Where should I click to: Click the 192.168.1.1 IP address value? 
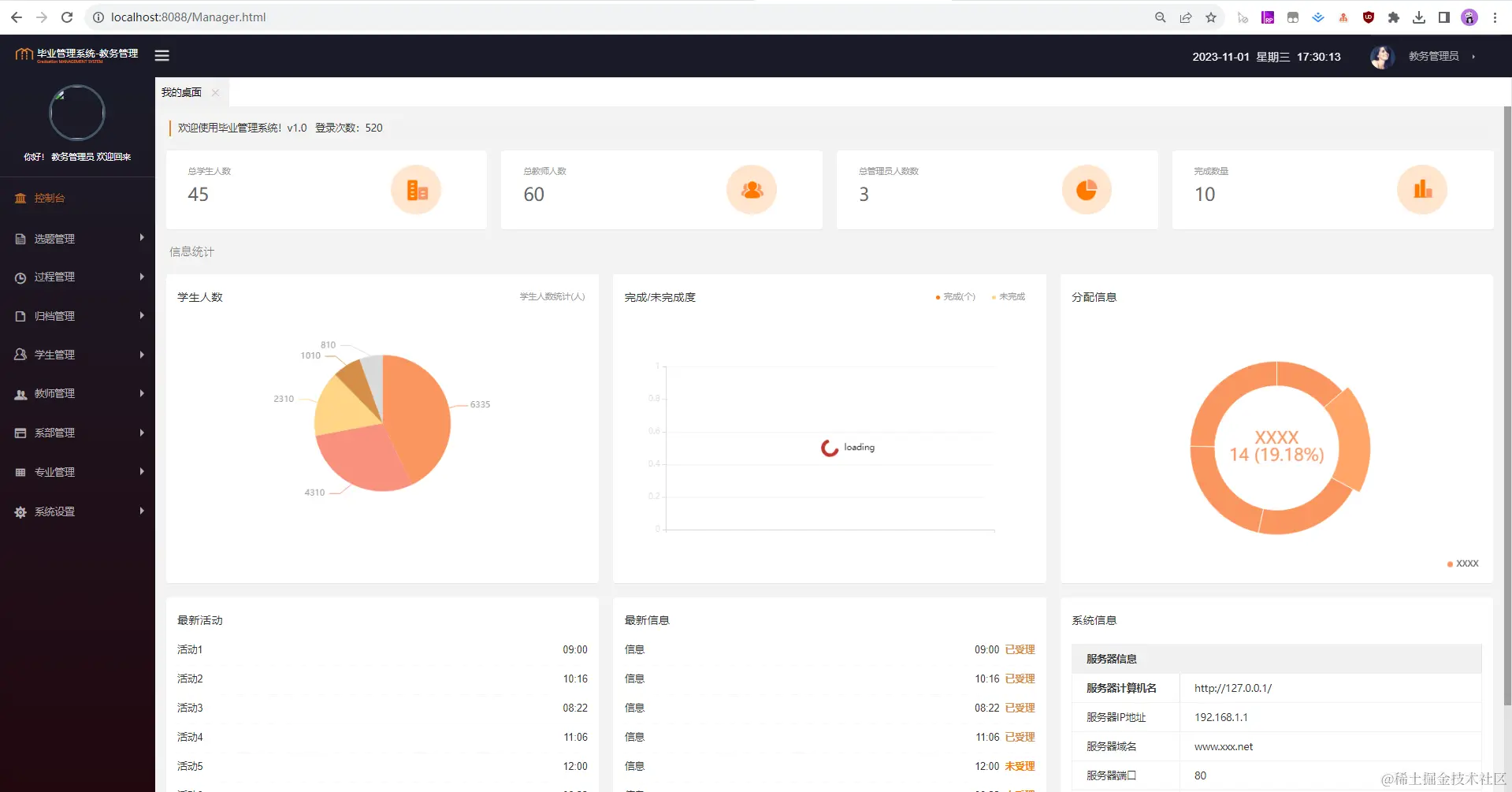point(1220,717)
